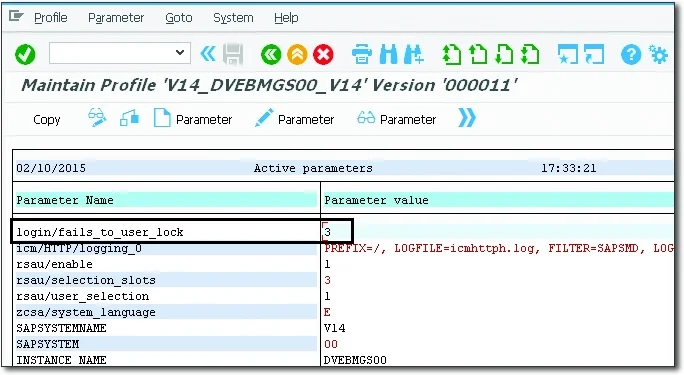Go to the First Page icon
The width and height of the screenshot is (684, 375).
[x=451, y=55]
